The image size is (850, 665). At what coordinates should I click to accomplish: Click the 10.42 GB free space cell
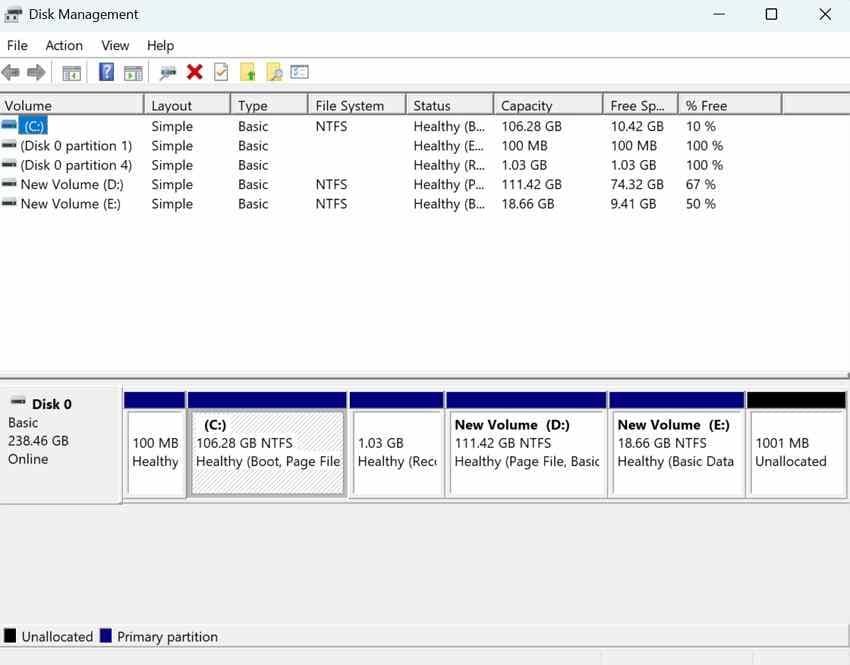(637, 126)
